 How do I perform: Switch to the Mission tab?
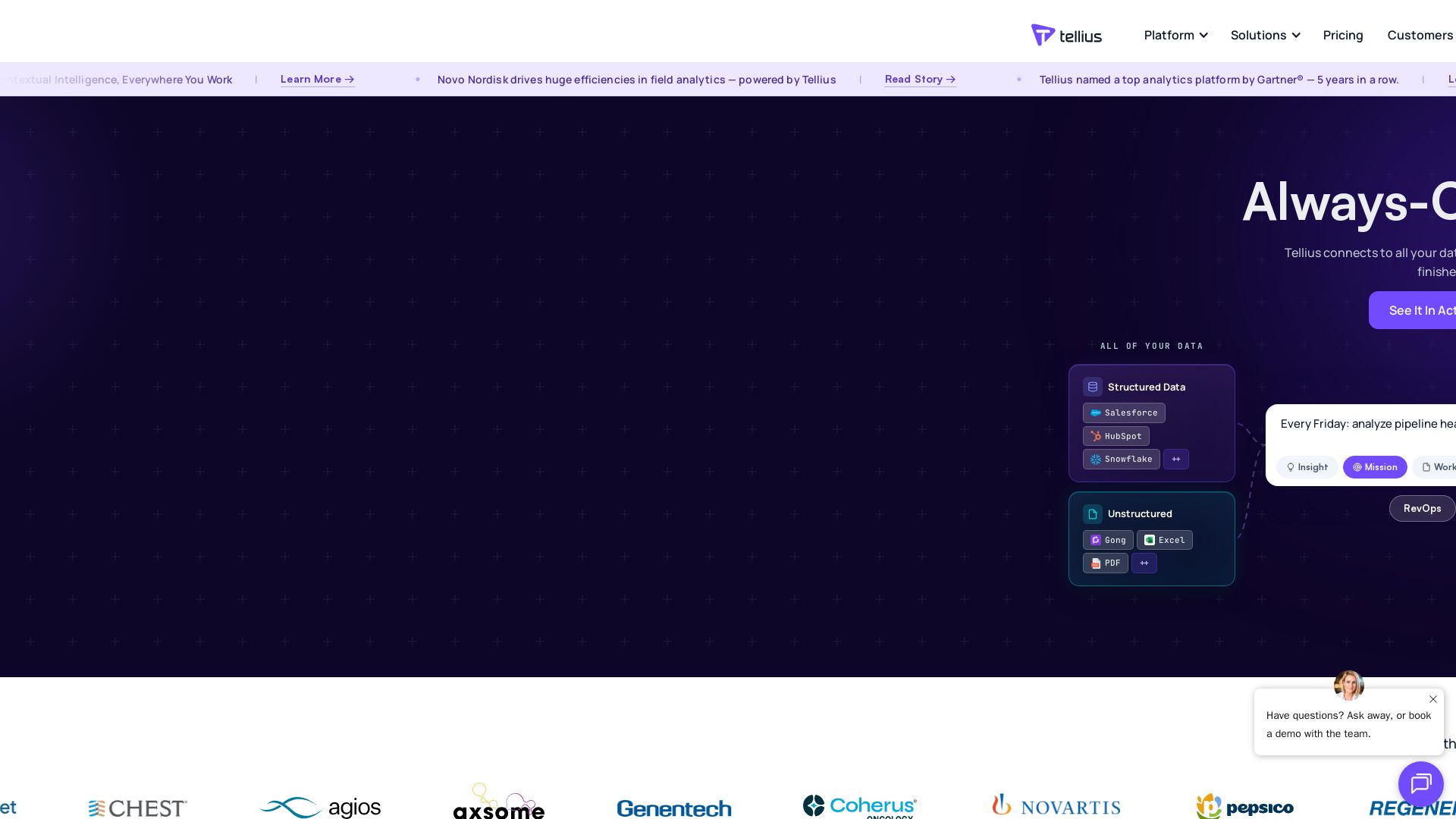tap(1375, 467)
